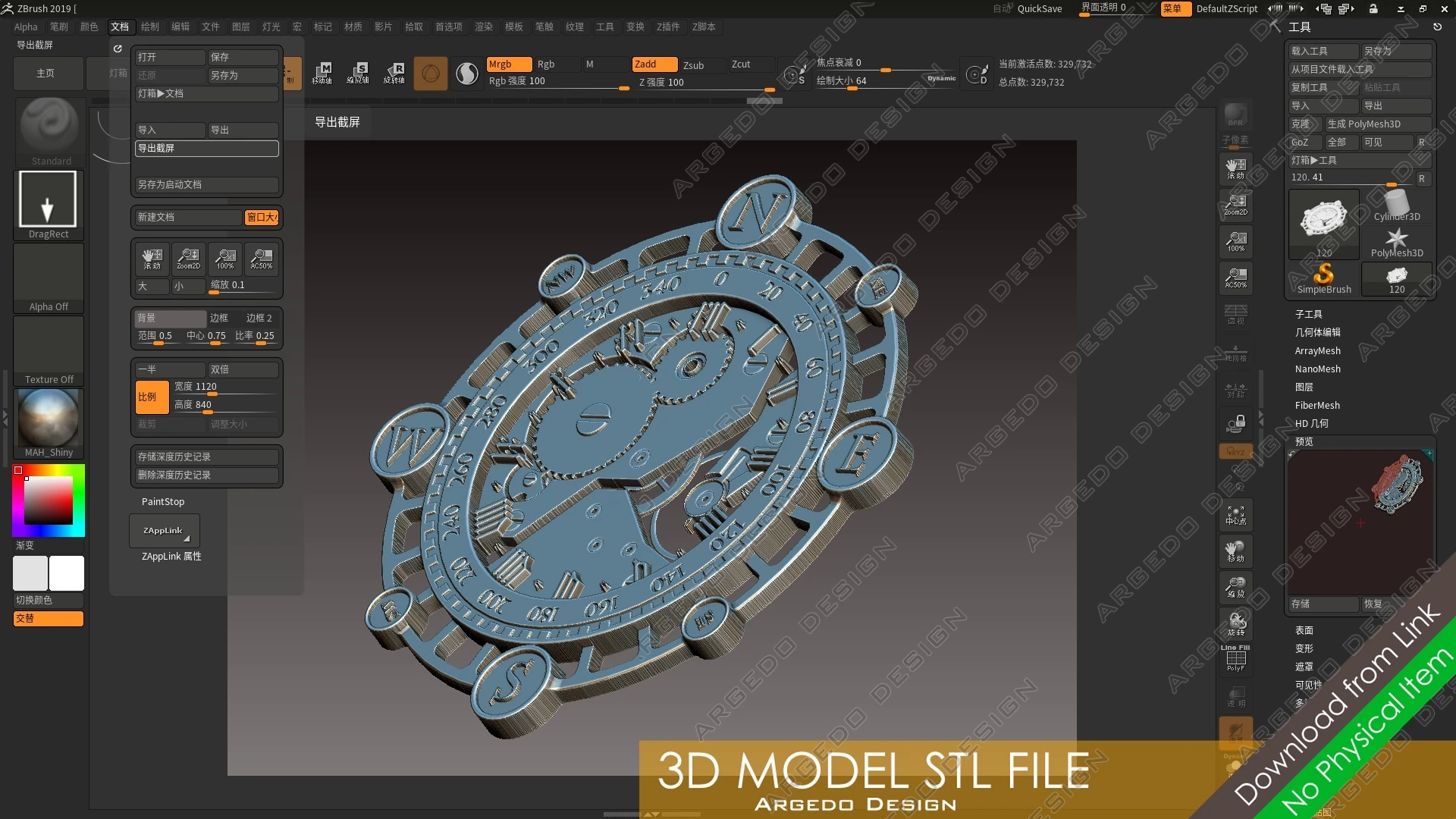Choose the DragRect stroke icon
Image resolution: width=1456 pixels, height=819 pixels.
tap(49, 205)
